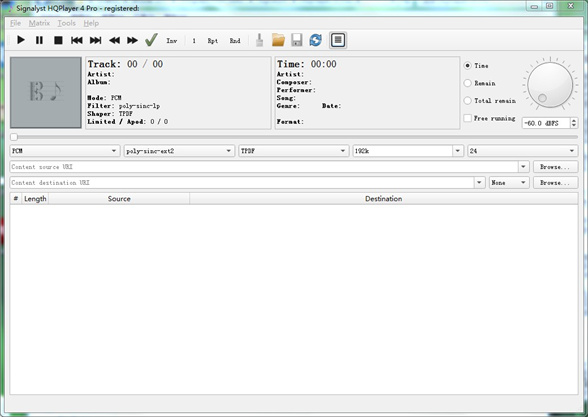Click the Source column header

pyautogui.click(x=119, y=199)
